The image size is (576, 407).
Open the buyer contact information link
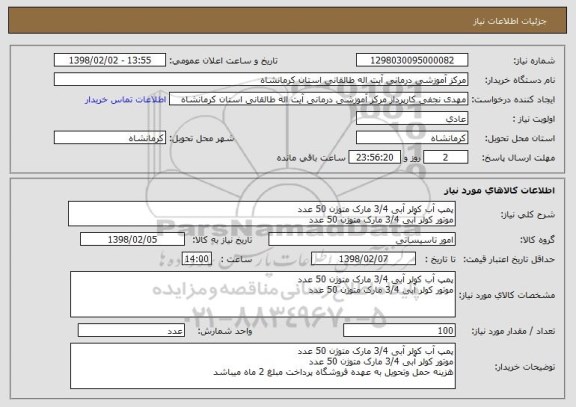pos(125,100)
